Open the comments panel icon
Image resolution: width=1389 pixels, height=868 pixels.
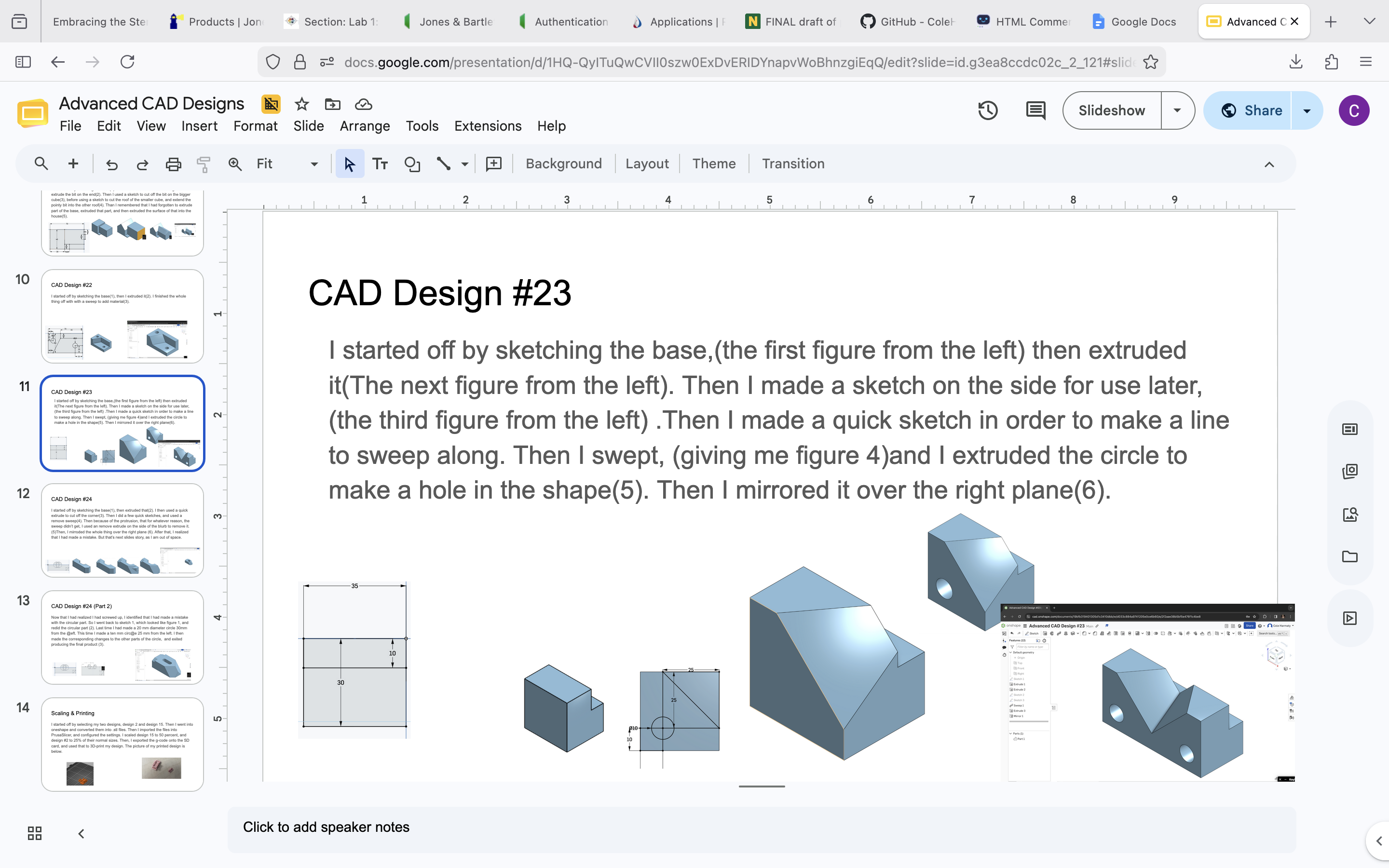[1035, 110]
